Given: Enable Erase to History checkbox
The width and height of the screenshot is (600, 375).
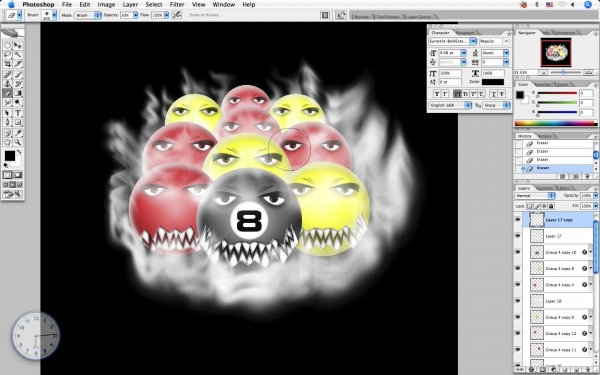Looking at the screenshot, I should [187, 15].
